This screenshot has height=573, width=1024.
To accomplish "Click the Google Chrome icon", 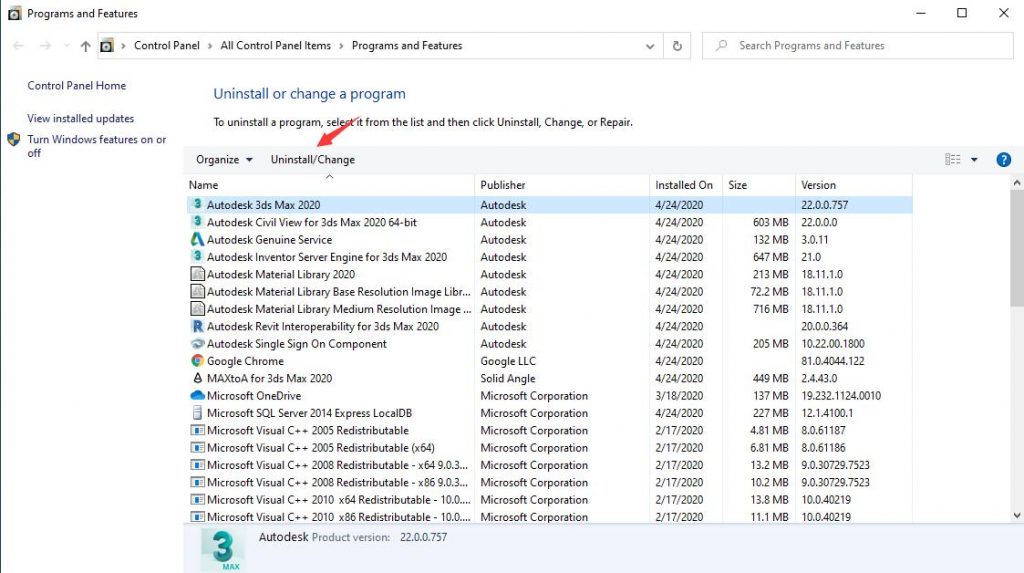I will [x=197, y=361].
